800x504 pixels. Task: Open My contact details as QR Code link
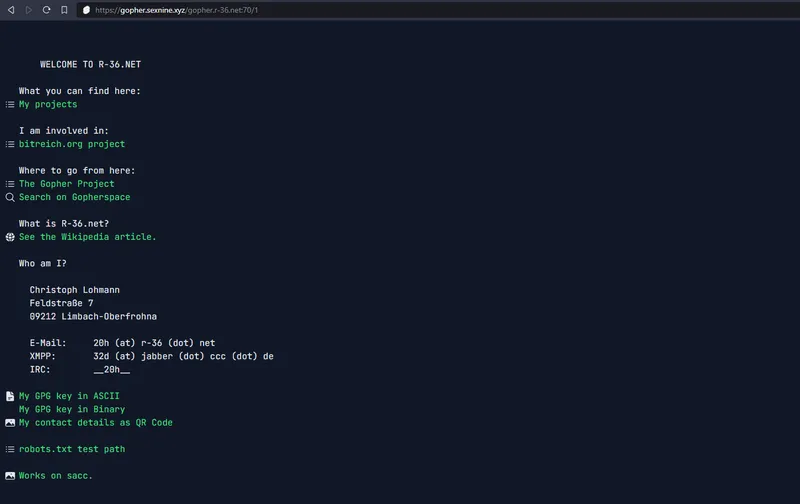click(95, 422)
